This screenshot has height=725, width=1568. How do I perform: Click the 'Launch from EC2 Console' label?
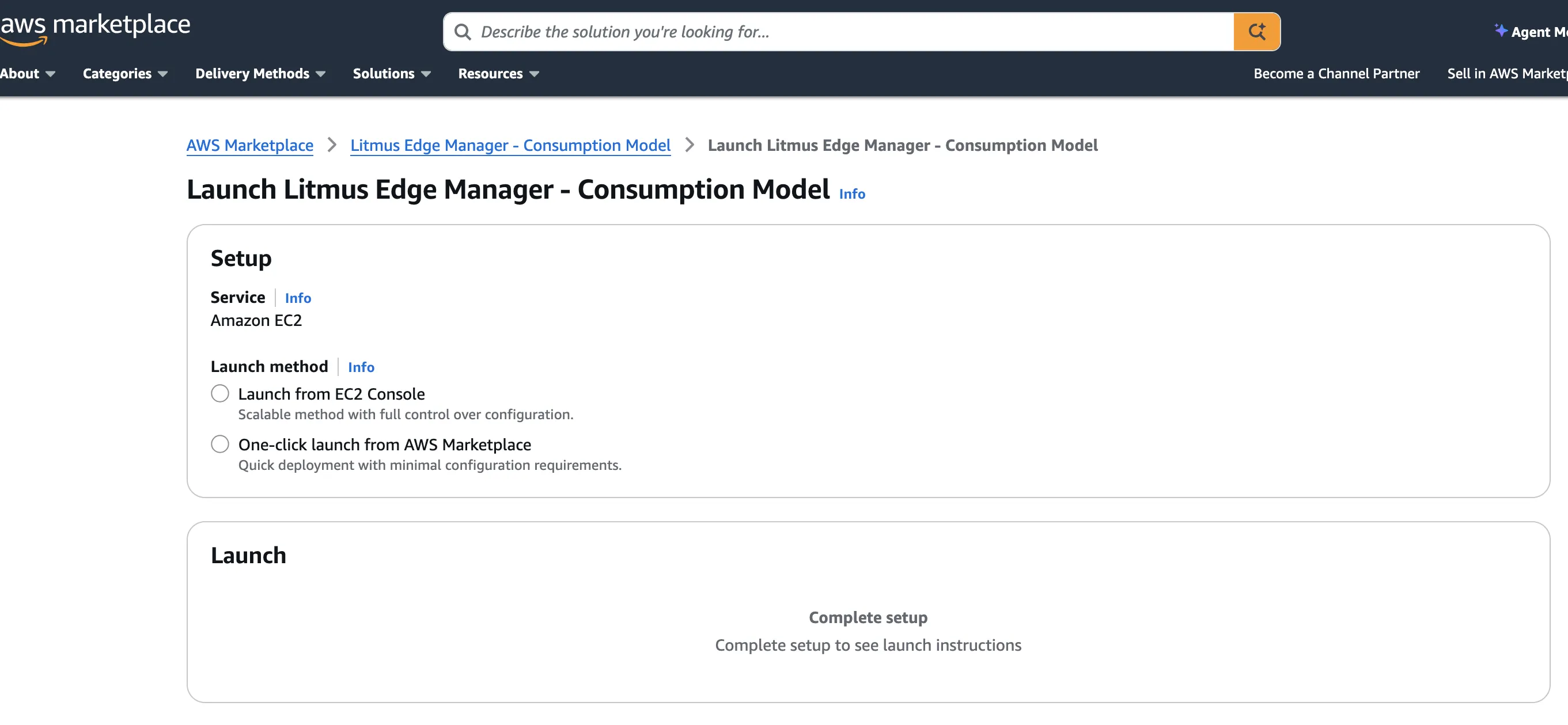click(331, 394)
